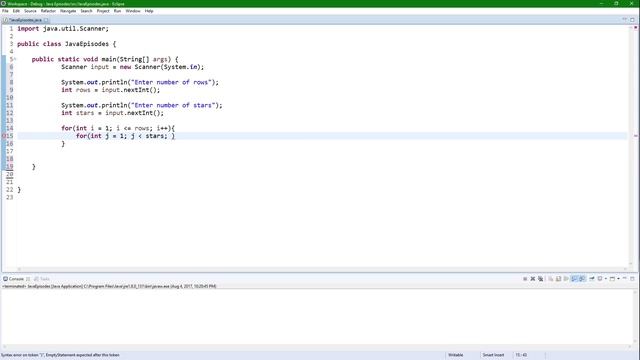Image resolution: width=640 pixels, height=360 pixels.
Task: Open the Run menu
Action: [x=118, y=11]
